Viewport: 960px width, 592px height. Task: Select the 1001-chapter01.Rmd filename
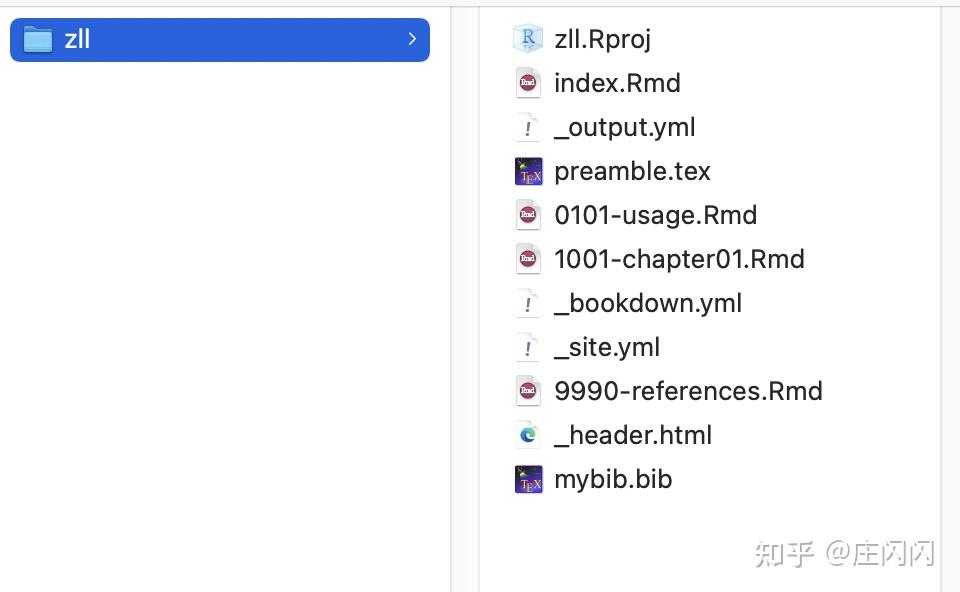[x=679, y=259]
